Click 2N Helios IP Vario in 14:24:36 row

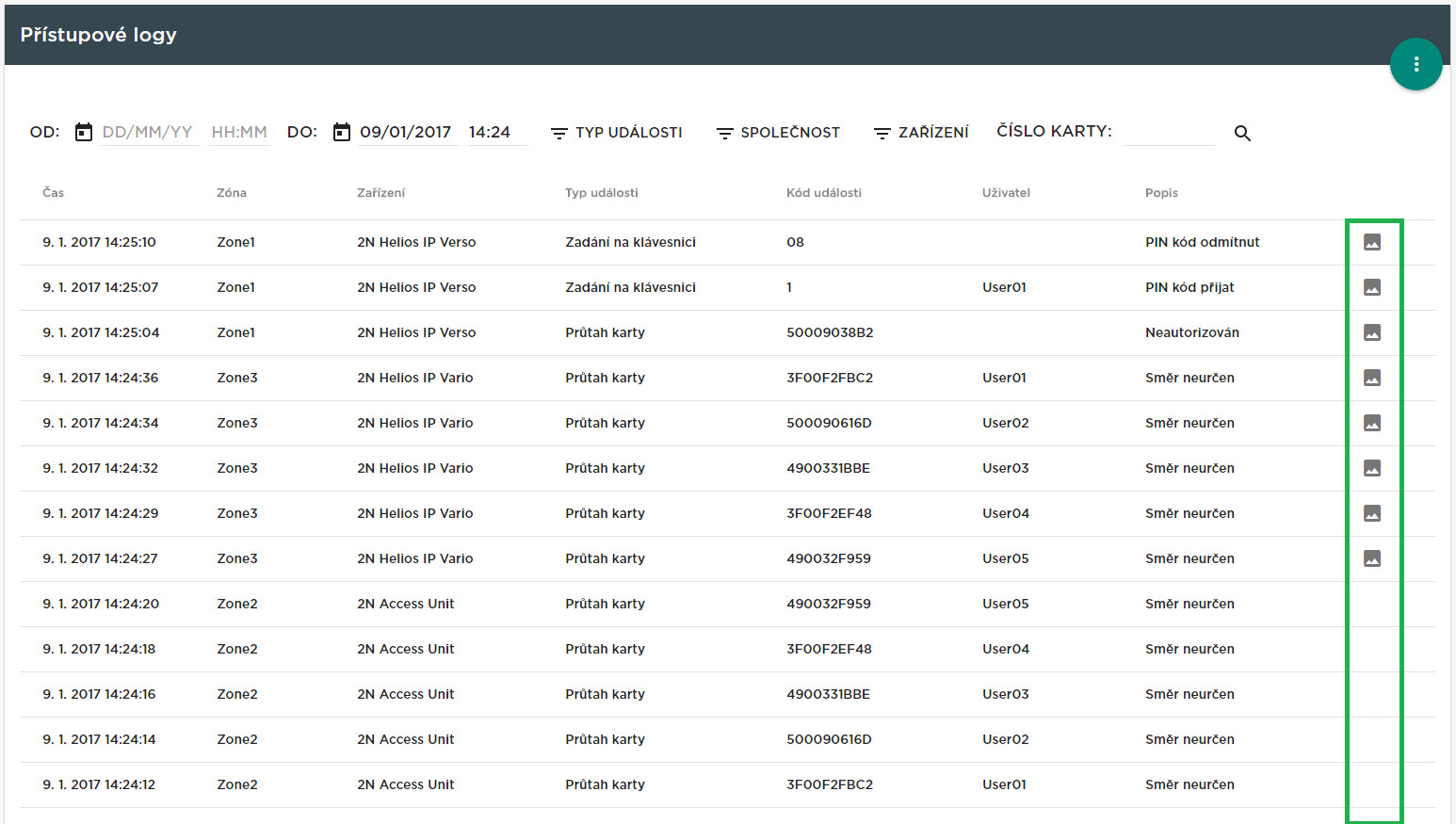(415, 378)
